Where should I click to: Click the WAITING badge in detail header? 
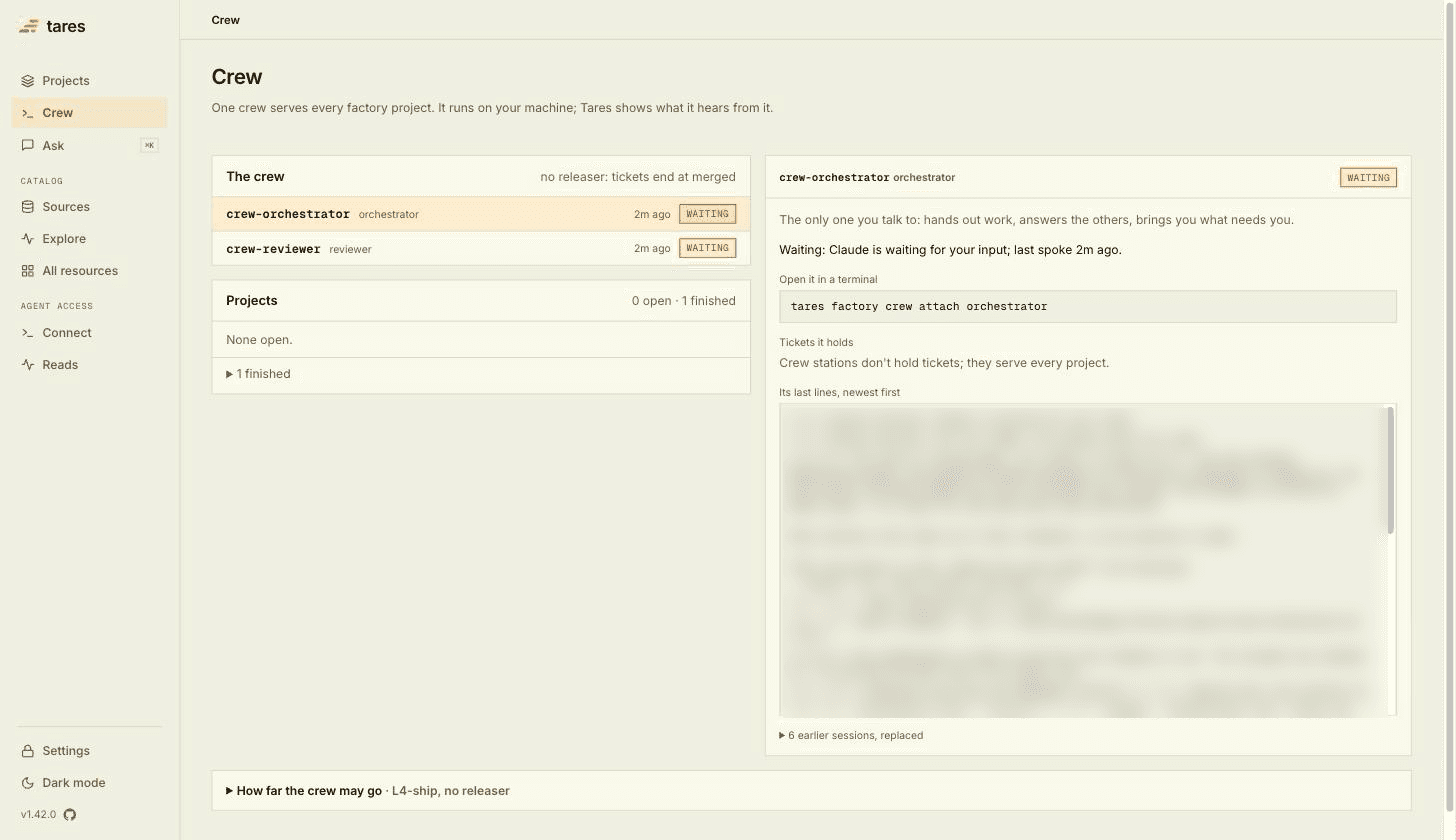tap(1368, 177)
